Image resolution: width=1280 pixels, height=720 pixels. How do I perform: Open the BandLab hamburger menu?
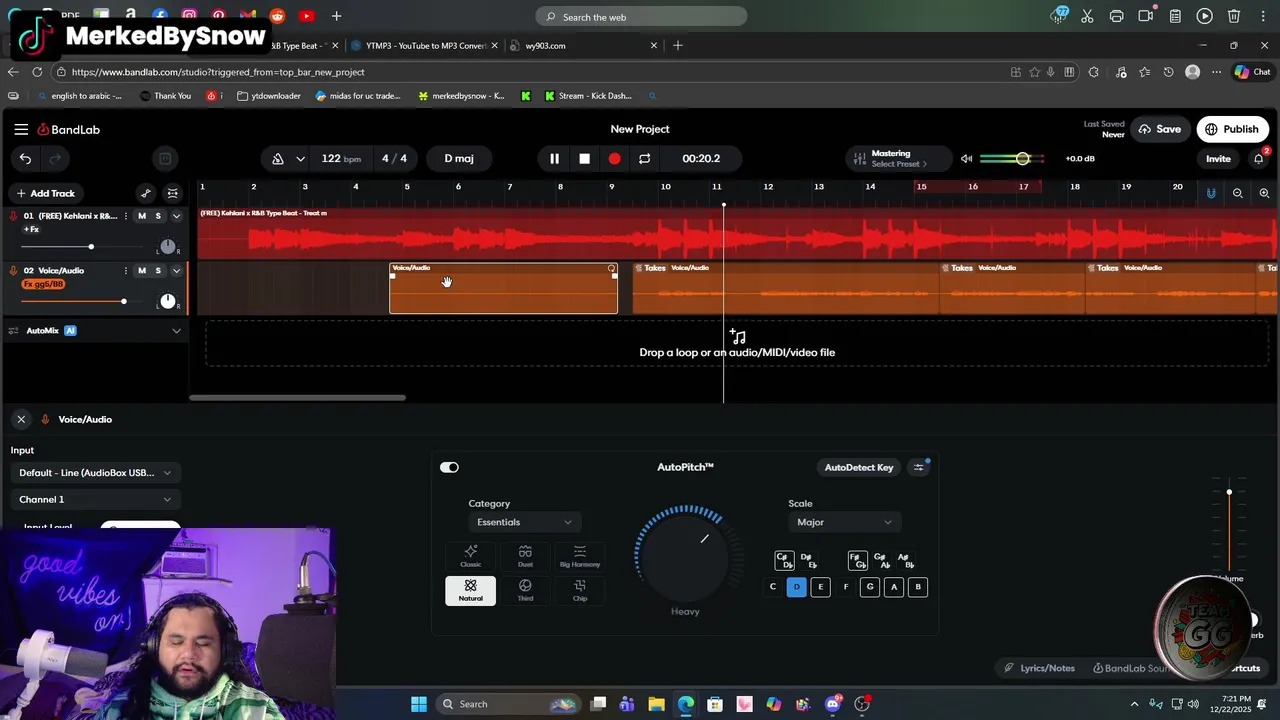point(21,129)
